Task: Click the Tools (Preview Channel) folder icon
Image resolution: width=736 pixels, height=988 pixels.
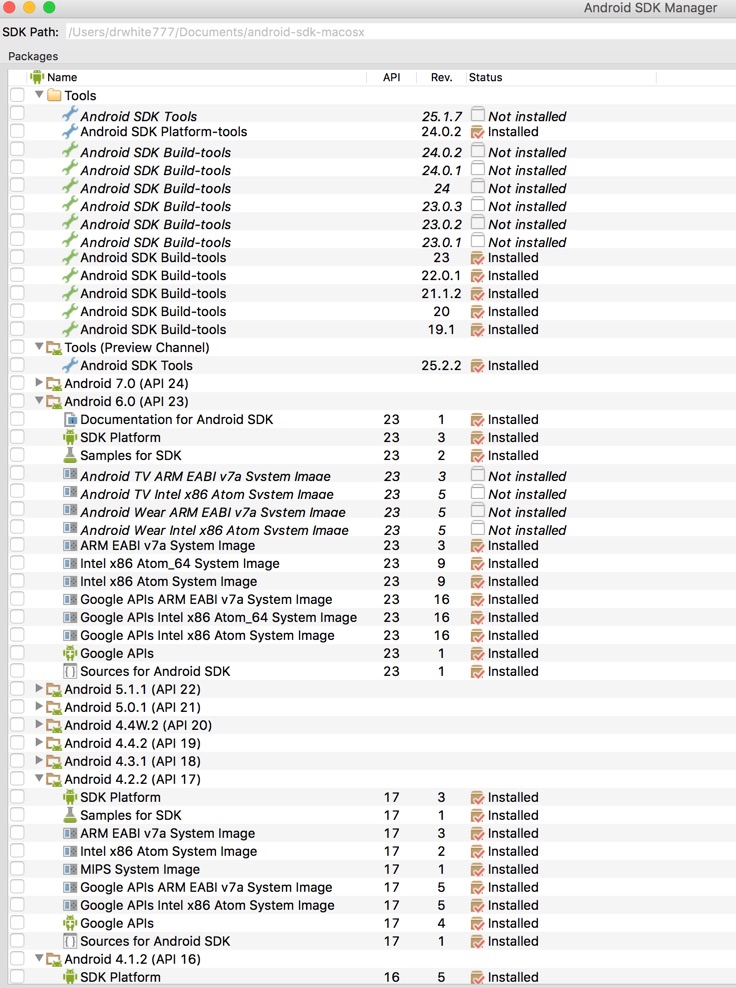Action: [x=54, y=348]
